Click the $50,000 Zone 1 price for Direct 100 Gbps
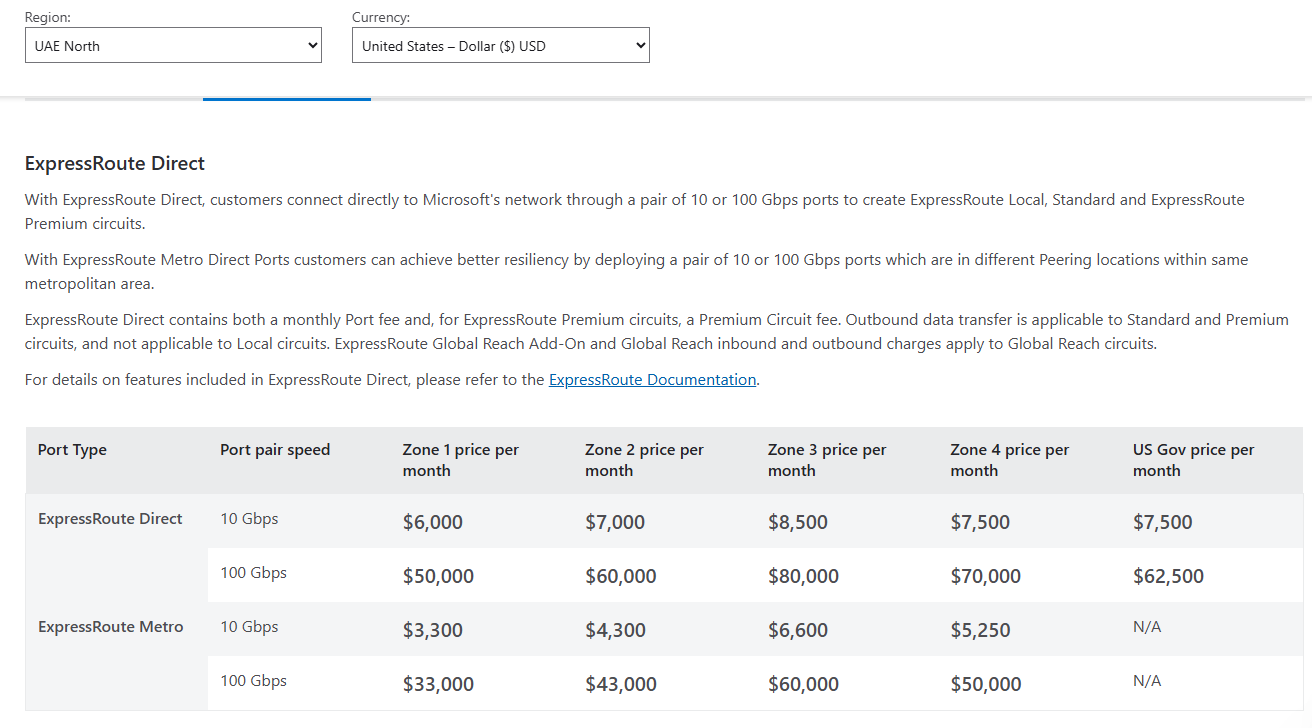The width and height of the screenshot is (1312, 728). point(438,576)
